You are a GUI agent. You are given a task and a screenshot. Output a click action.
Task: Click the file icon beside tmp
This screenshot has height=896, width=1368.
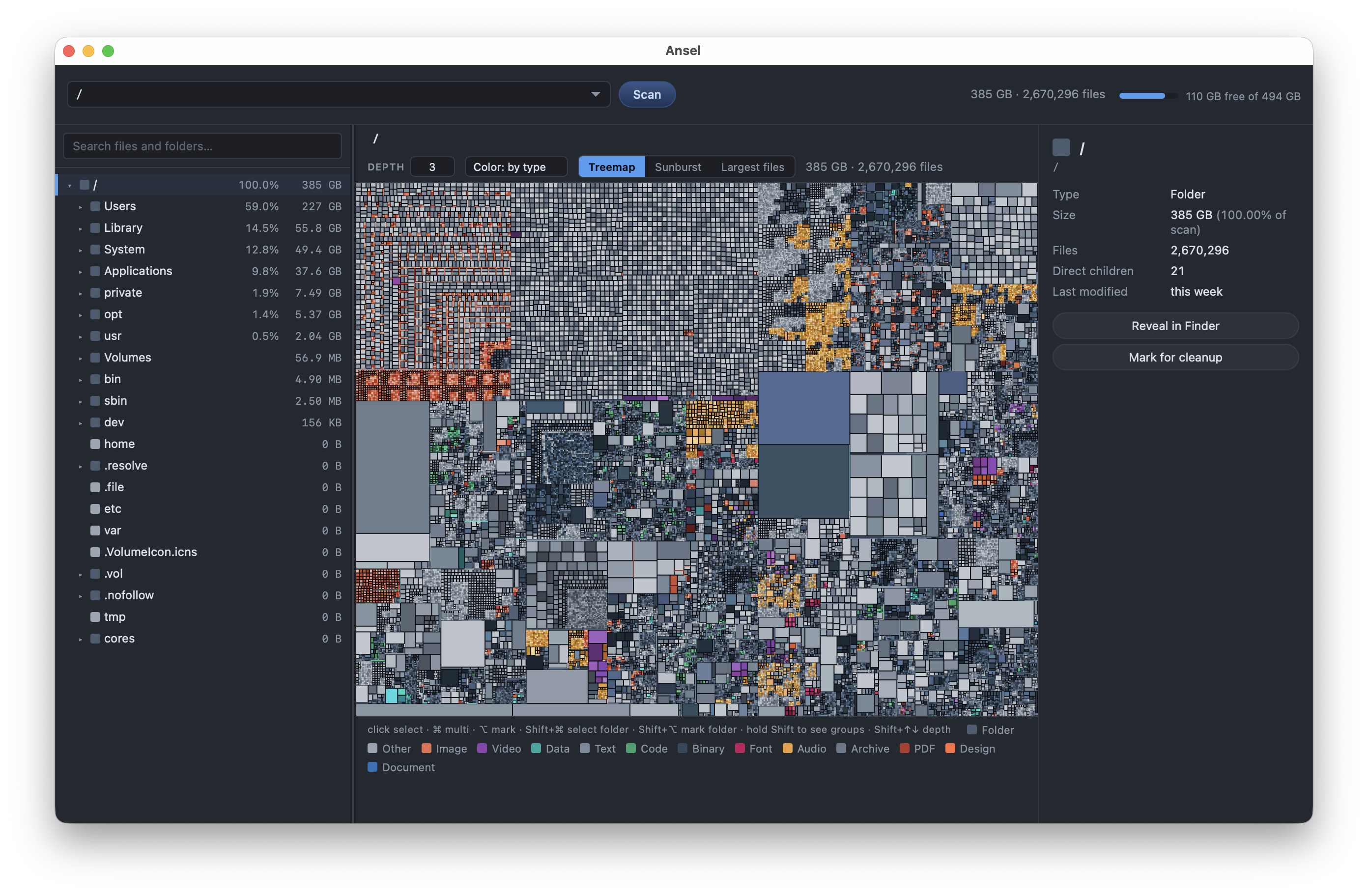point(95,617)
